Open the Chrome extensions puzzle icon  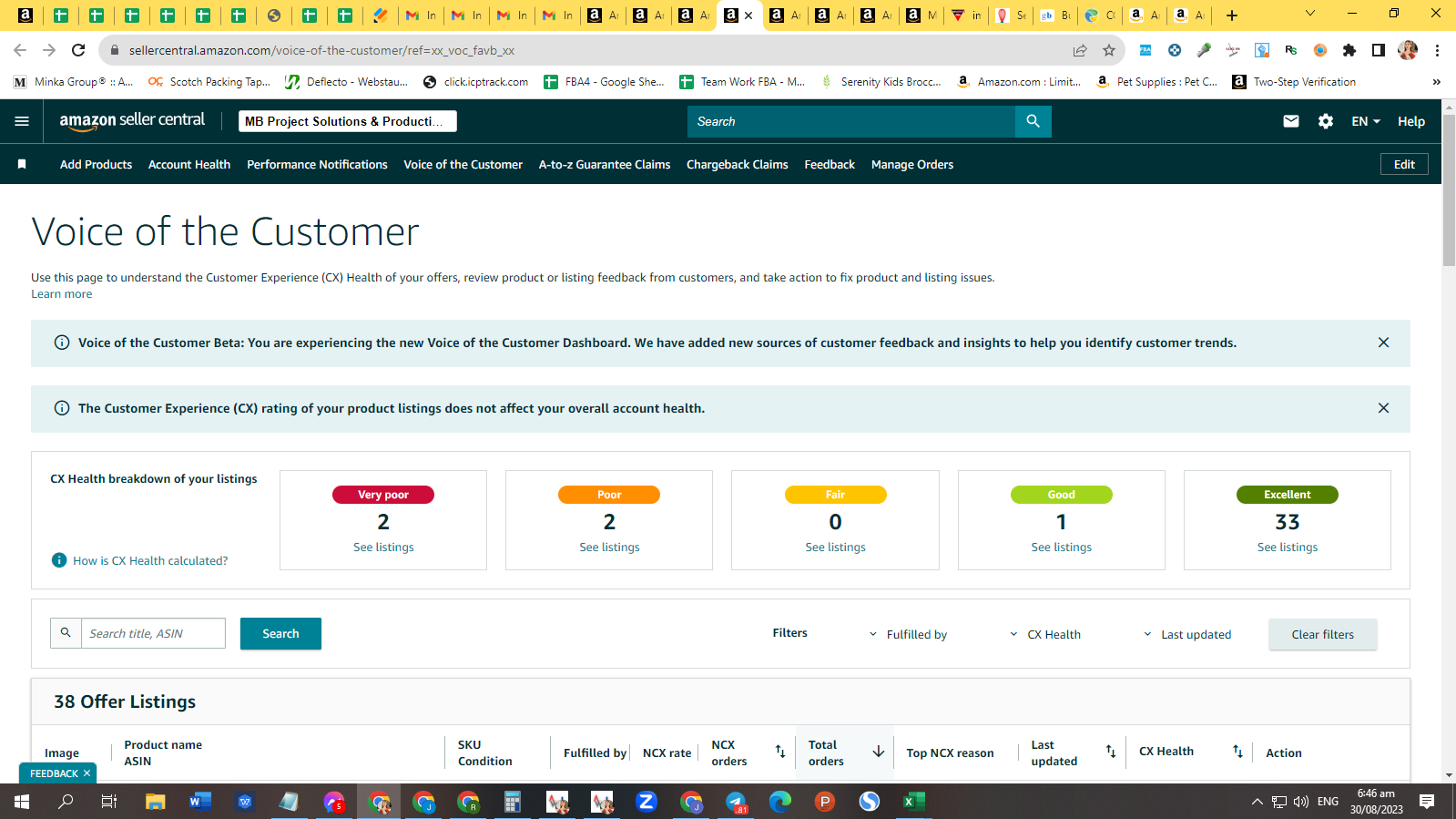click(x=1349, y=50)
